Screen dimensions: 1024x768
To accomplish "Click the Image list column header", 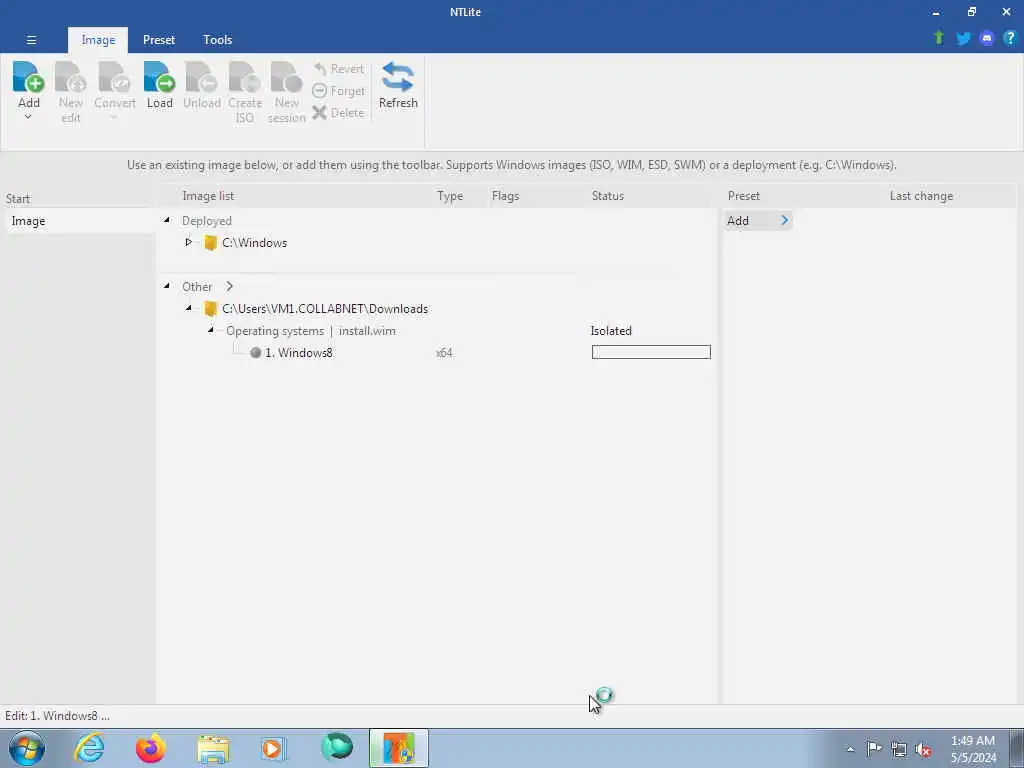I will (x=208, y=196).
